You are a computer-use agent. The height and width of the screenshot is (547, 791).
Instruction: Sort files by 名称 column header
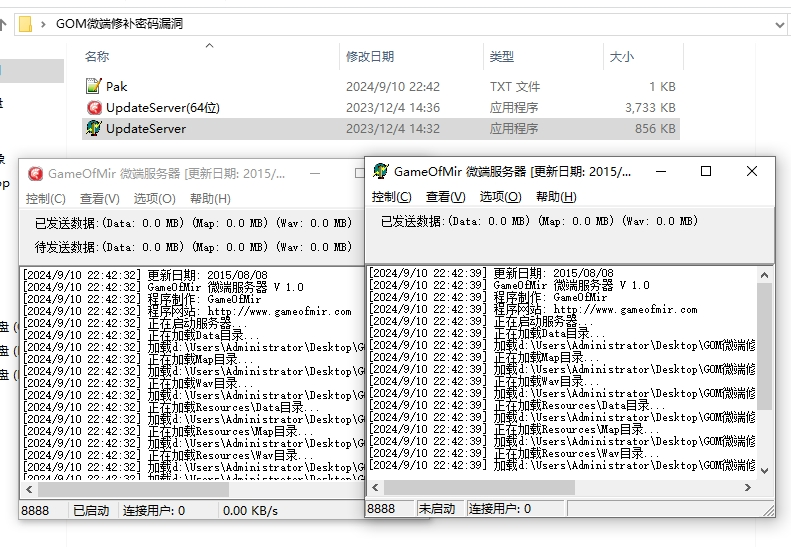[x=96, y=57]
